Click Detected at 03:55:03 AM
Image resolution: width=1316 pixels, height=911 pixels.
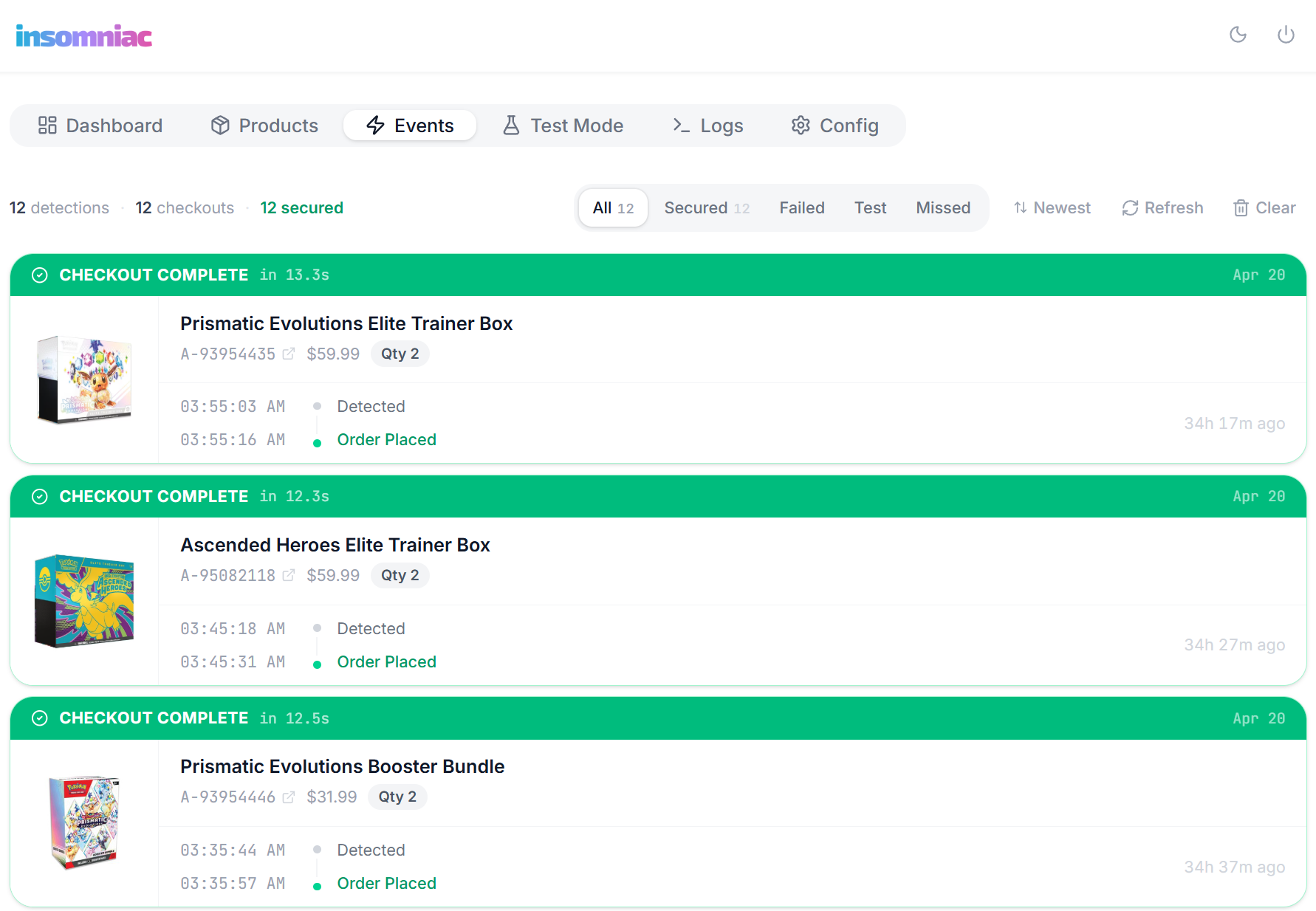tap(371, 406)
